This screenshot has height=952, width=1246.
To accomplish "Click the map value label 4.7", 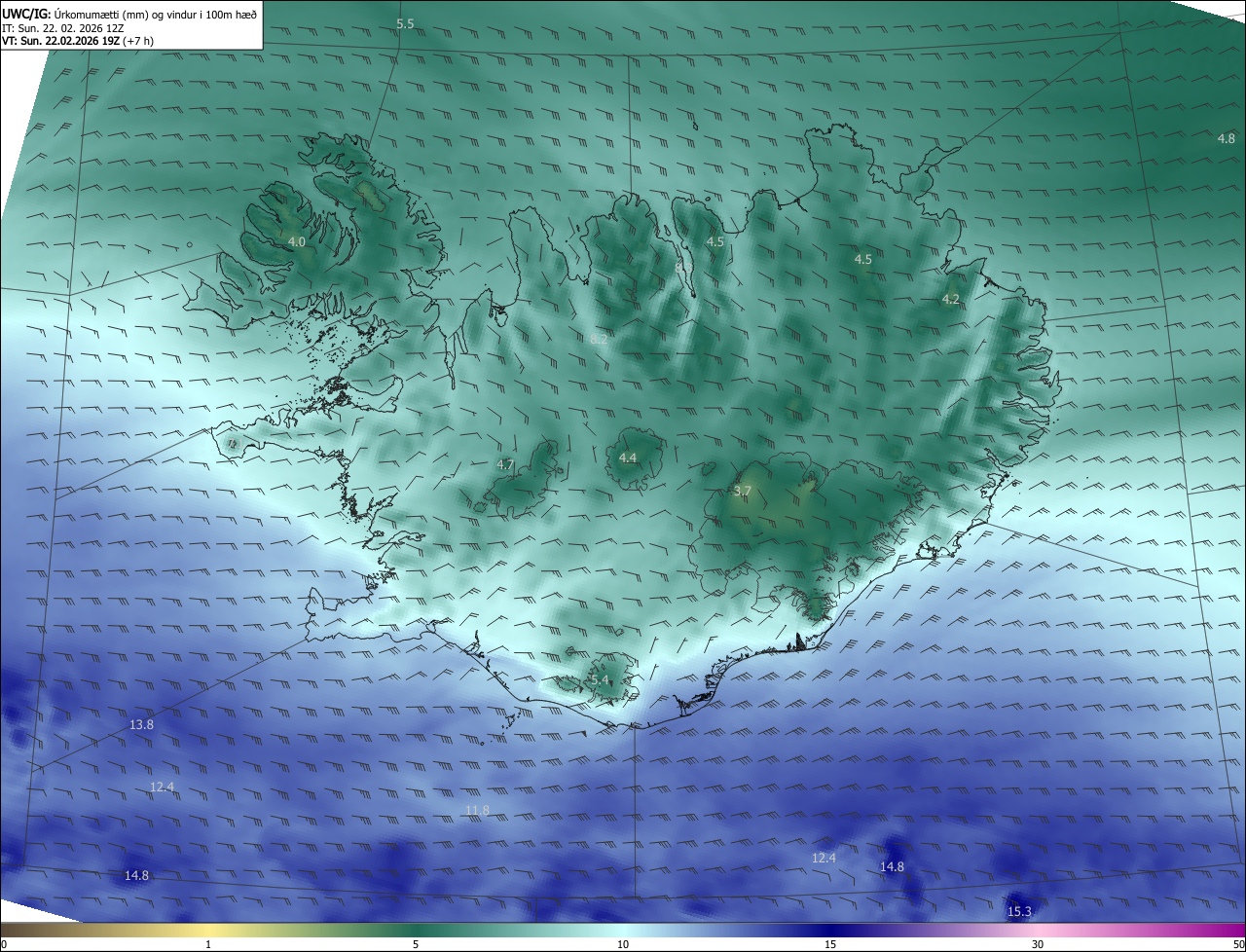I will 505,465.
